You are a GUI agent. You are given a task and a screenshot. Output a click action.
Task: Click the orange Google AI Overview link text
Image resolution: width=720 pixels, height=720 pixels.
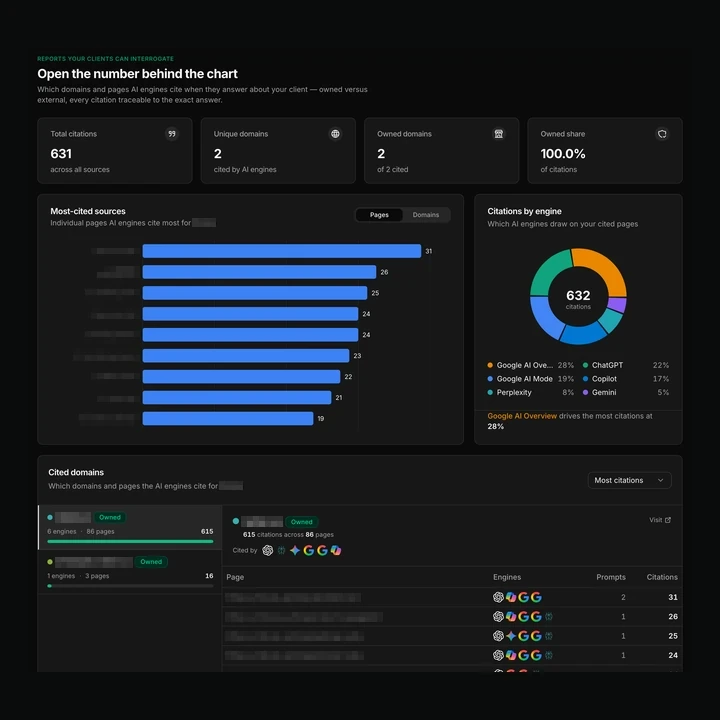pyautogui.click(x=522, y=416)
